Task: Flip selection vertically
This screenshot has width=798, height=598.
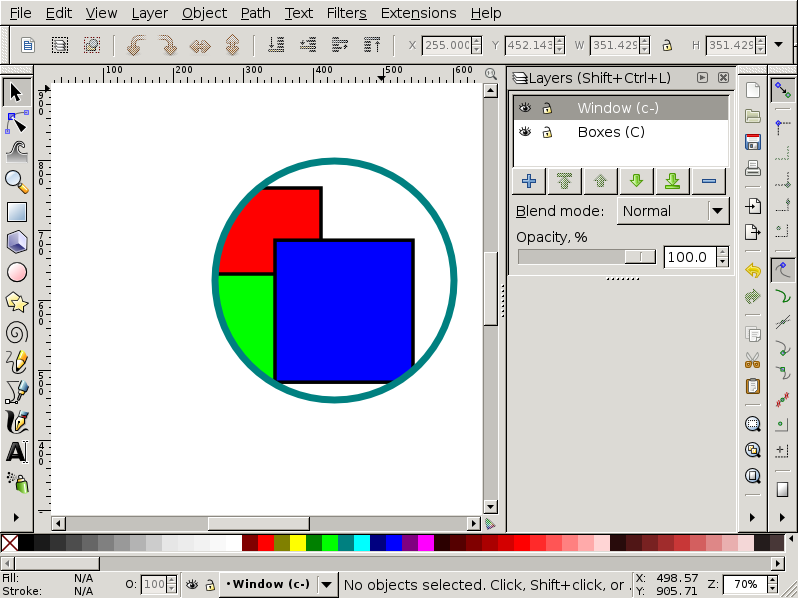Action: coord(232,45)
